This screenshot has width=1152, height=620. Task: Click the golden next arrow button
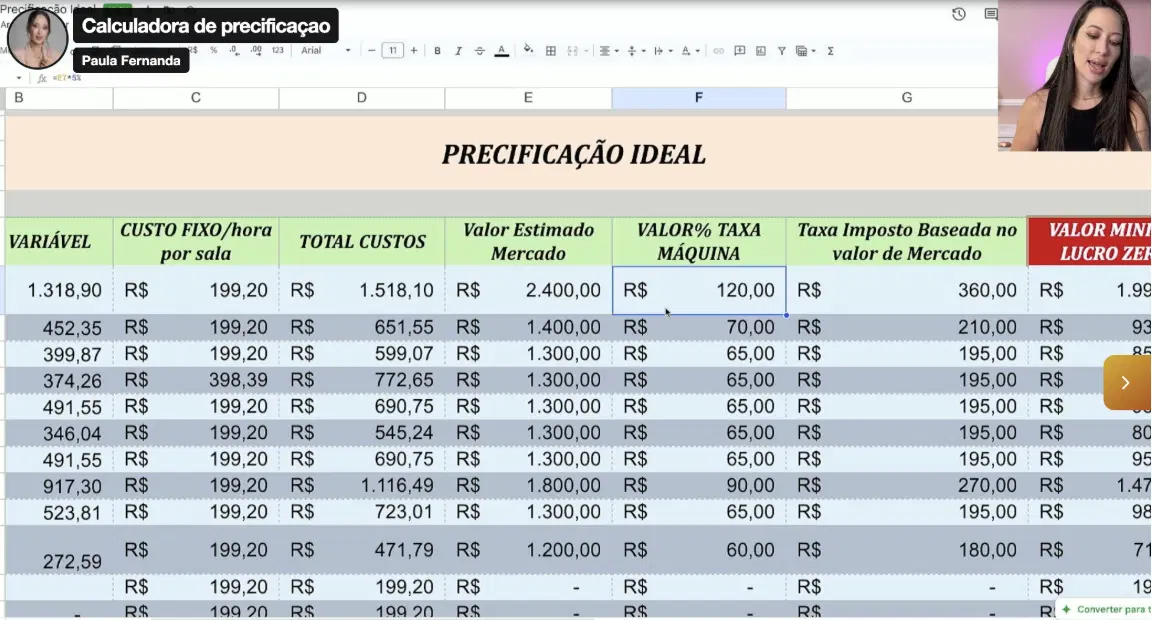click(1126, 382)
